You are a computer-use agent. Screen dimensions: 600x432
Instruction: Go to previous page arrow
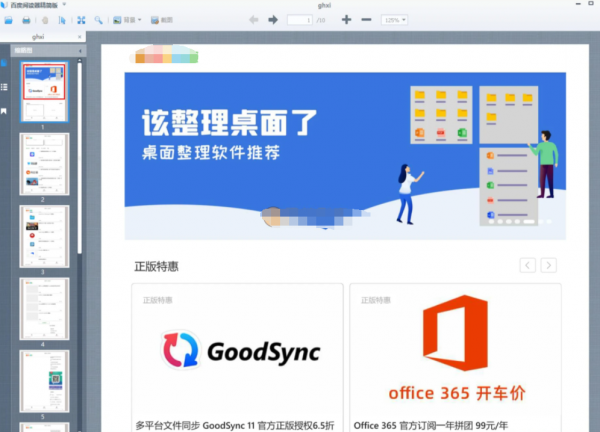coord(254,20)
